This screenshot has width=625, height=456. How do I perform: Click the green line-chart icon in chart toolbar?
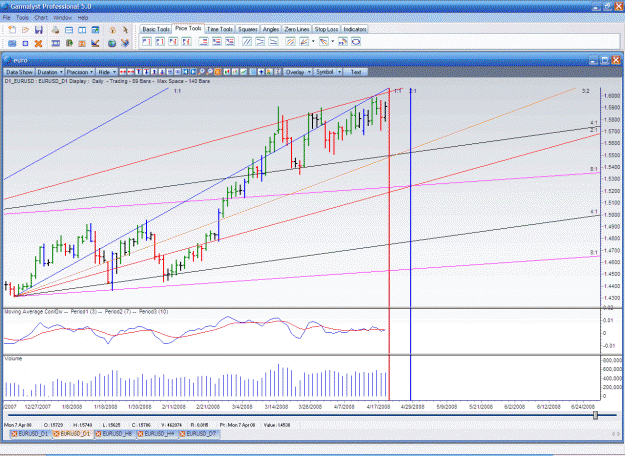pos(243,72)
